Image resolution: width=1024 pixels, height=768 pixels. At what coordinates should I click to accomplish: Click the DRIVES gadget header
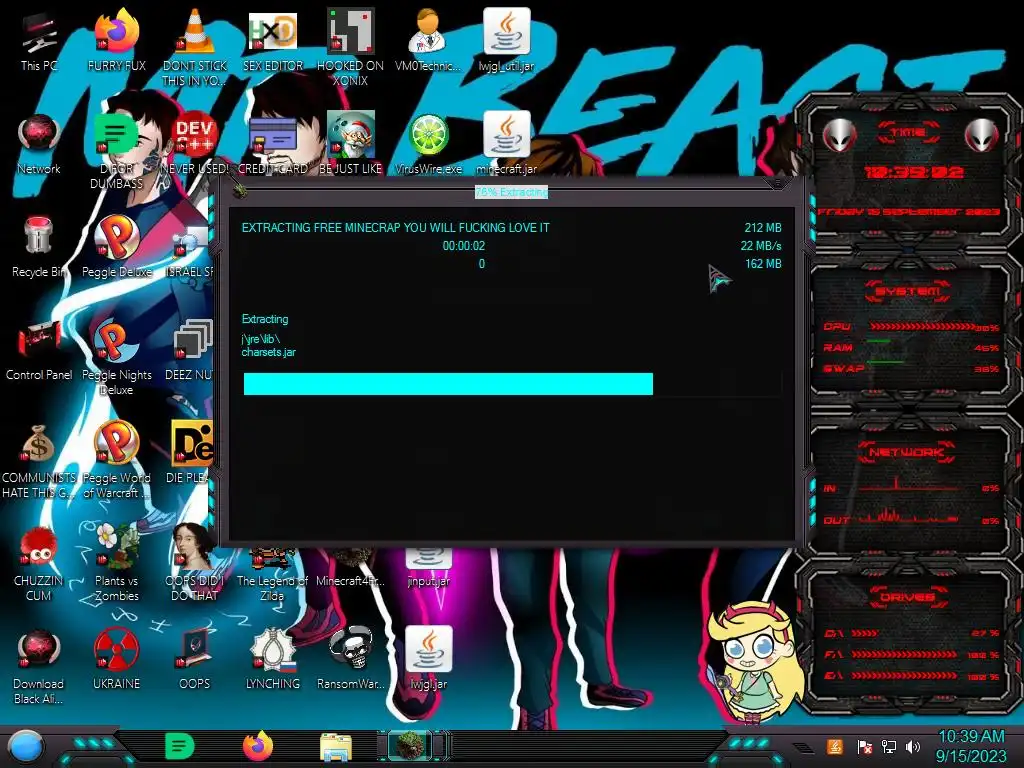(x=906, y=597)
